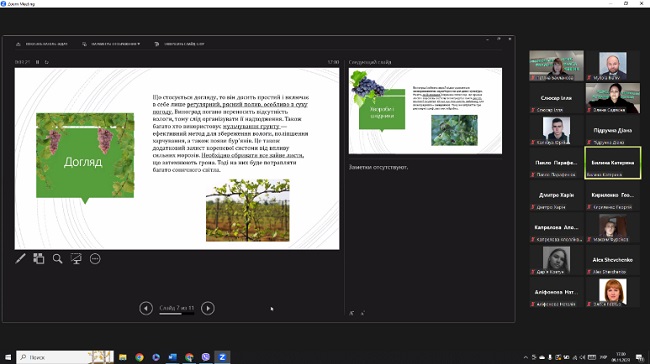This screenshot has height=364, width=650.
Task: Activate the zoom into slide magnifier
Action: (57, 259)
